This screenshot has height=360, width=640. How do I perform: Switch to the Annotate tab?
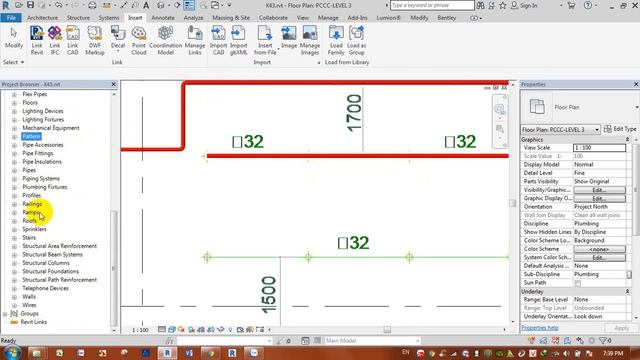pos(163,18)
